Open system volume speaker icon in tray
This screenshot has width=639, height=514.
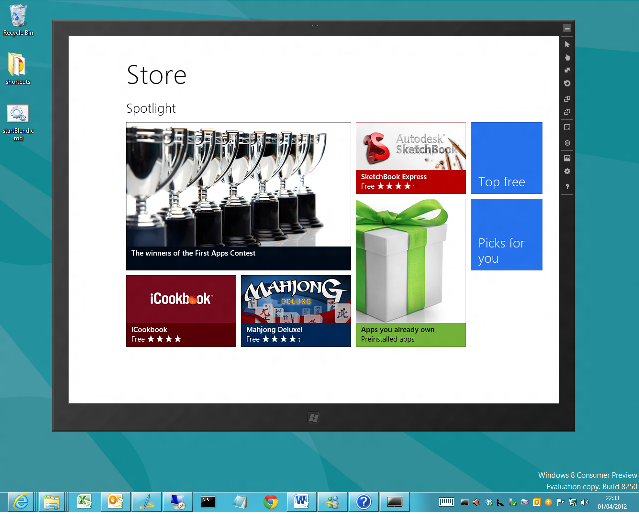coord(585,502)
